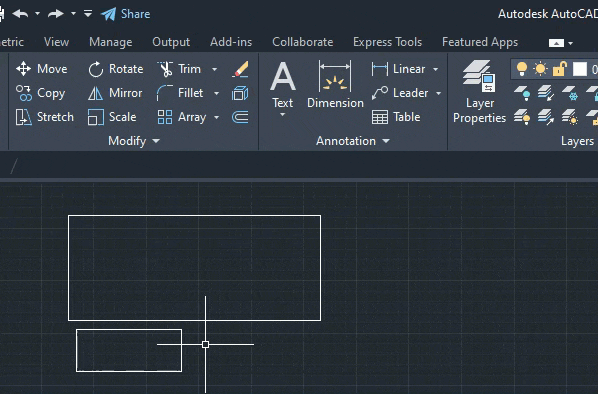598x394 pixels.
Task: Switch to the Add-ins tab
Action: 231,42
